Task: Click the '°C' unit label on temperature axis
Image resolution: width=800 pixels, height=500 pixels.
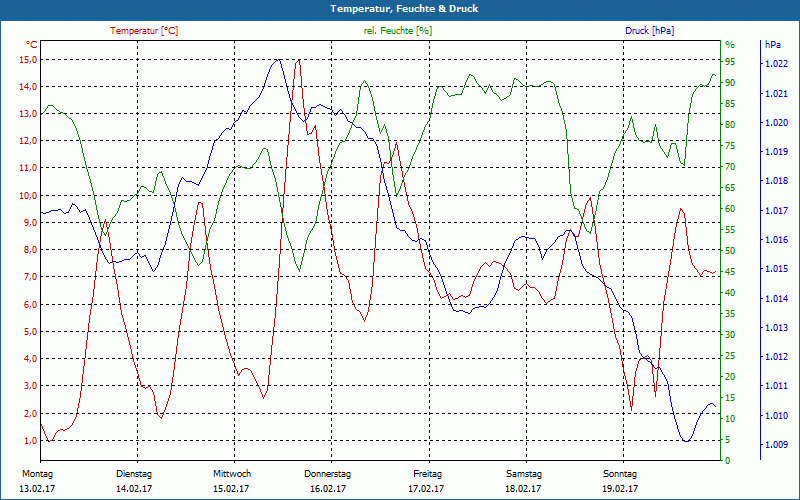Action: click(x=32, y=45)
